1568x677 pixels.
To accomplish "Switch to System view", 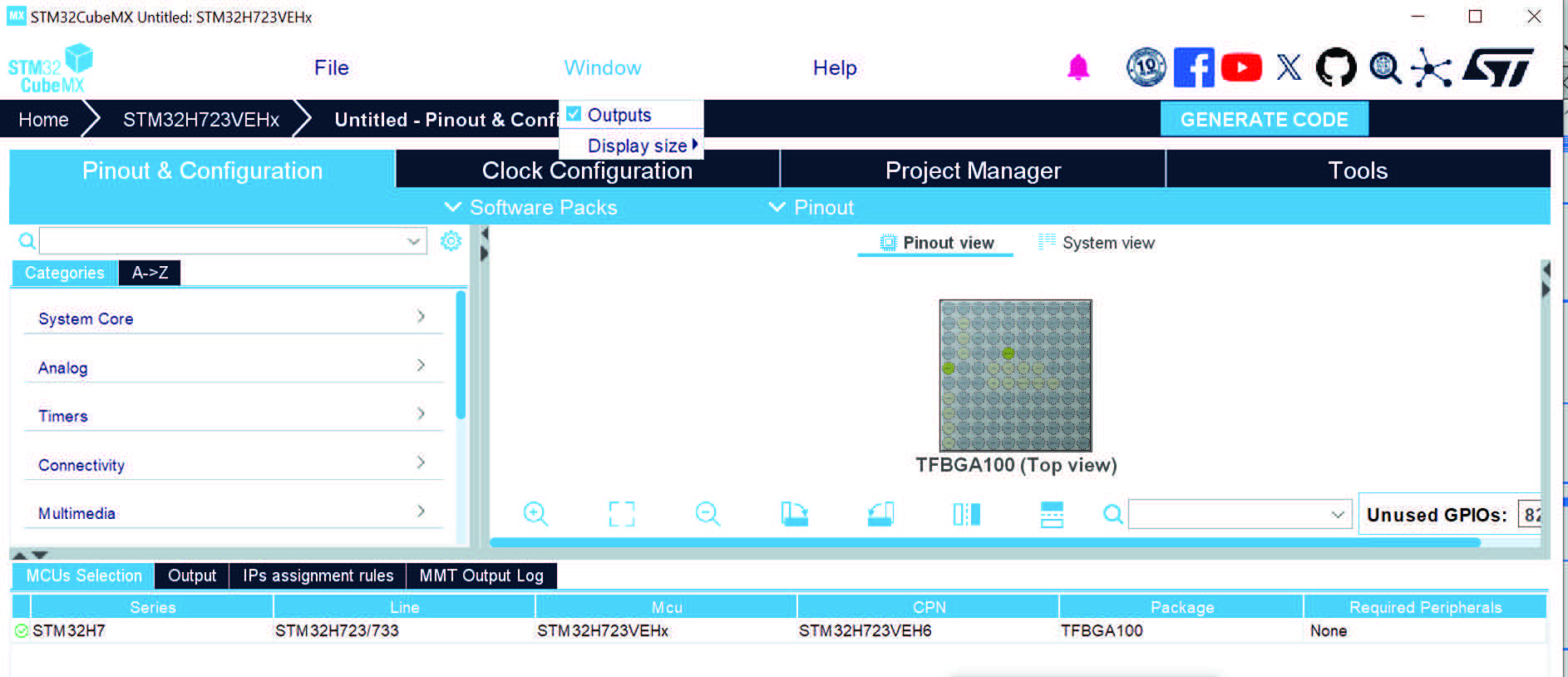I will pos(1096,243).
